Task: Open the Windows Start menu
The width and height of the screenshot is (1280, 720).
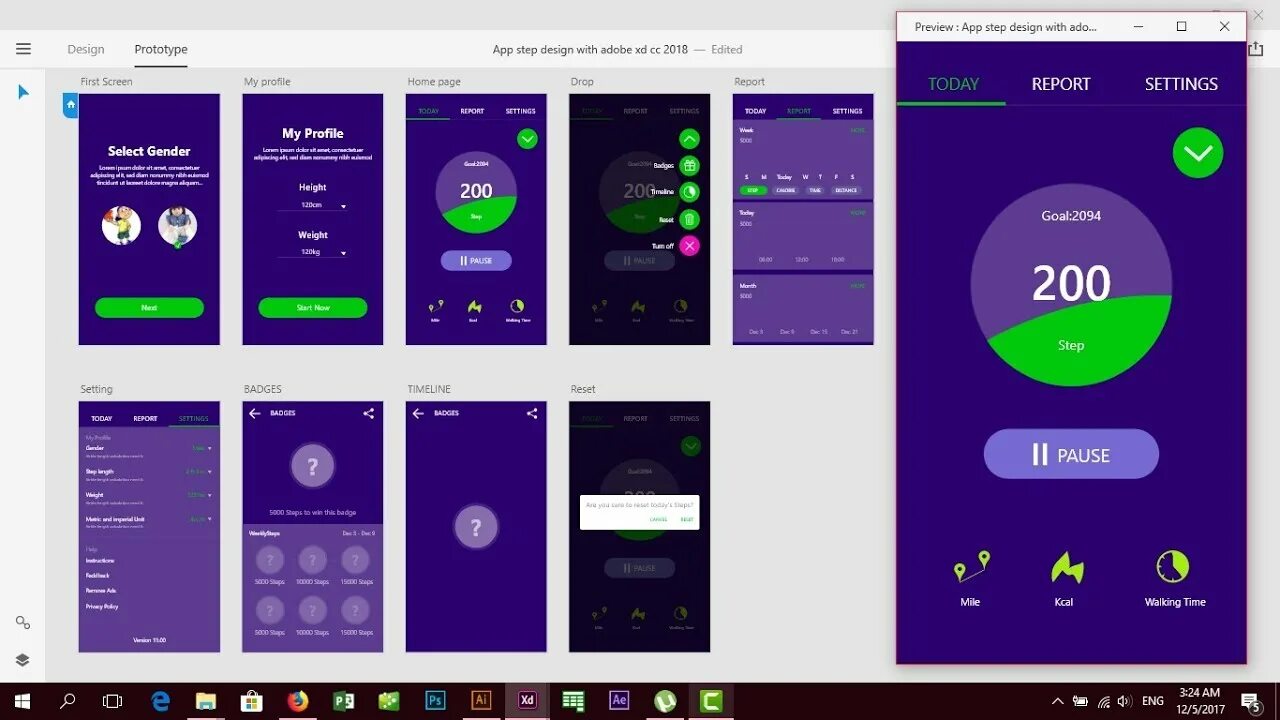Action: 22,701
